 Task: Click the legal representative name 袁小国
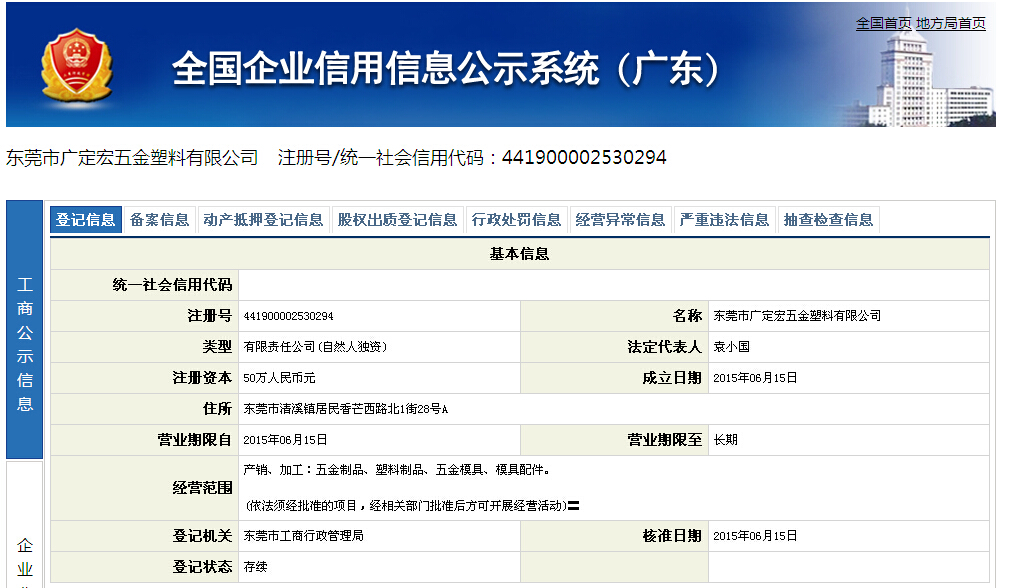[731, 347]
